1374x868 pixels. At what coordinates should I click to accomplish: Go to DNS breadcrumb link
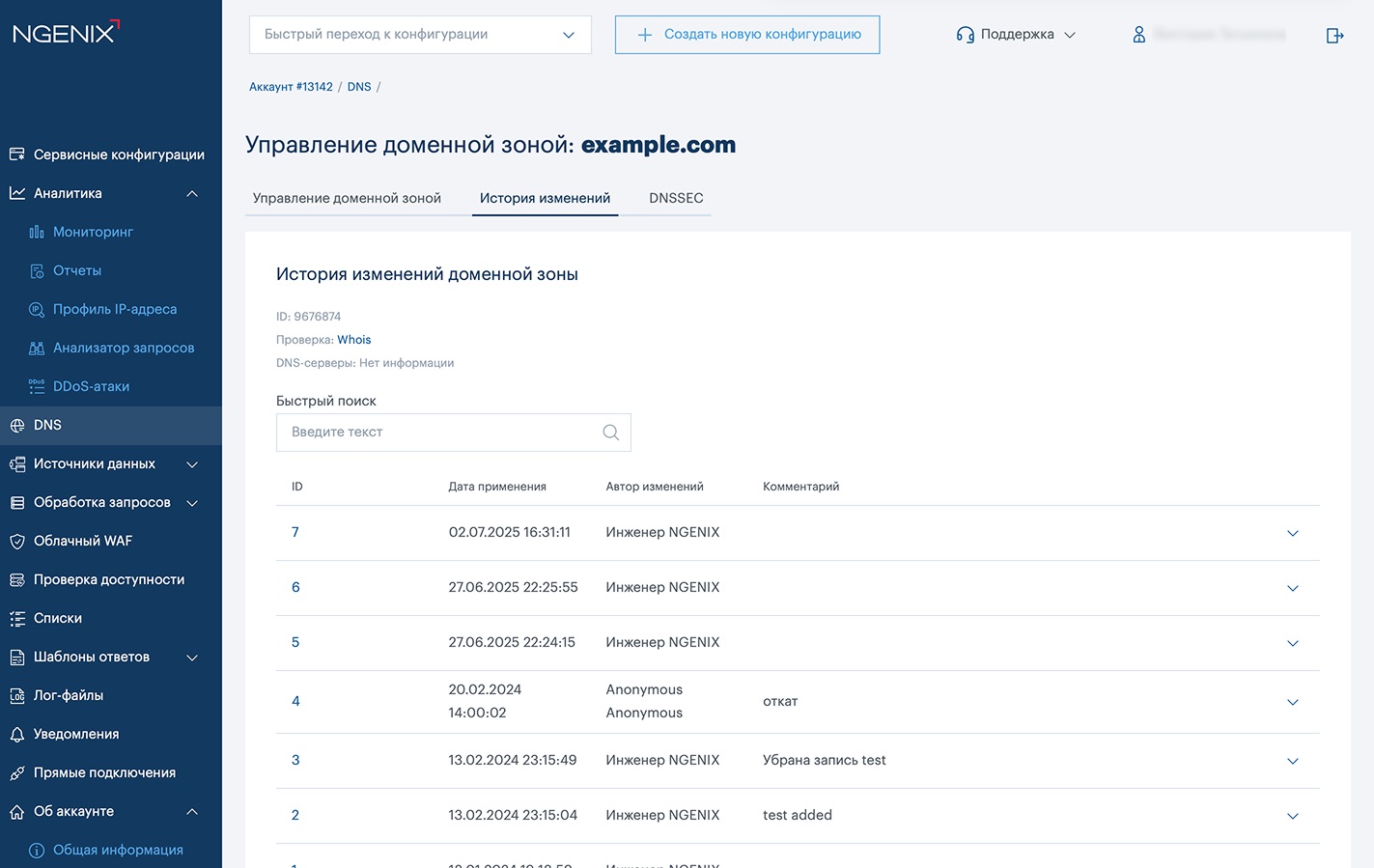click(x=359, y=87)
